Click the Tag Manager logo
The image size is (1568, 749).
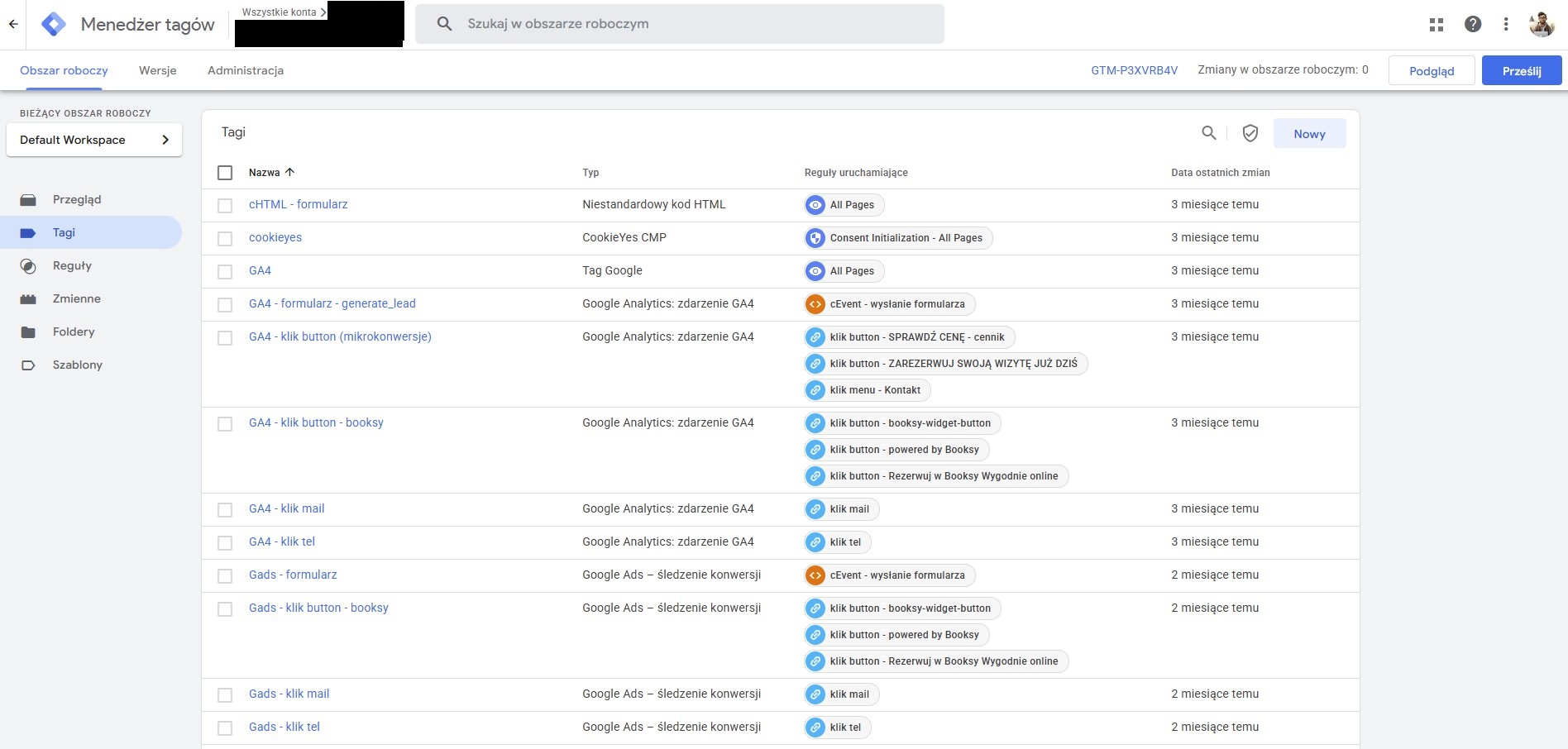click(x=54, y=24)
